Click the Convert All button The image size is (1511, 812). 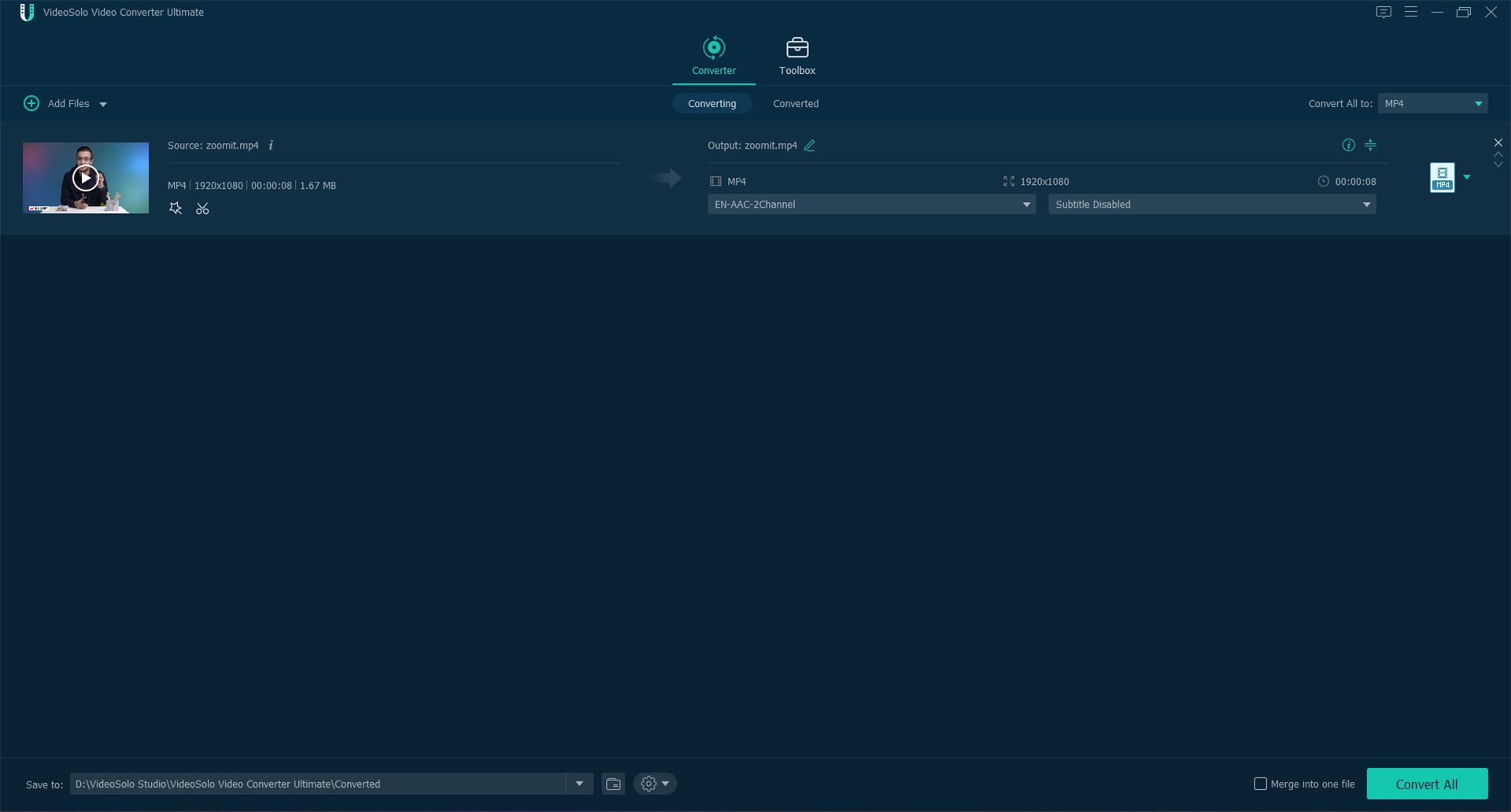(1426, 784)
